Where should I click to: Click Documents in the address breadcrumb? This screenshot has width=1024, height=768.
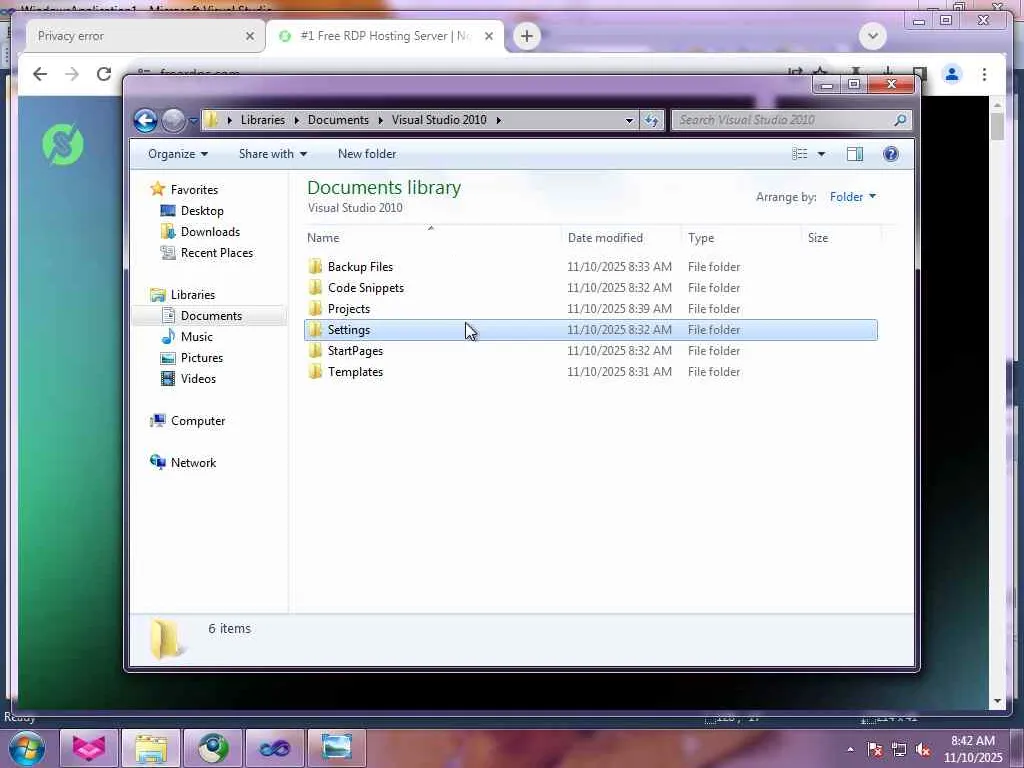click(338, 120)
